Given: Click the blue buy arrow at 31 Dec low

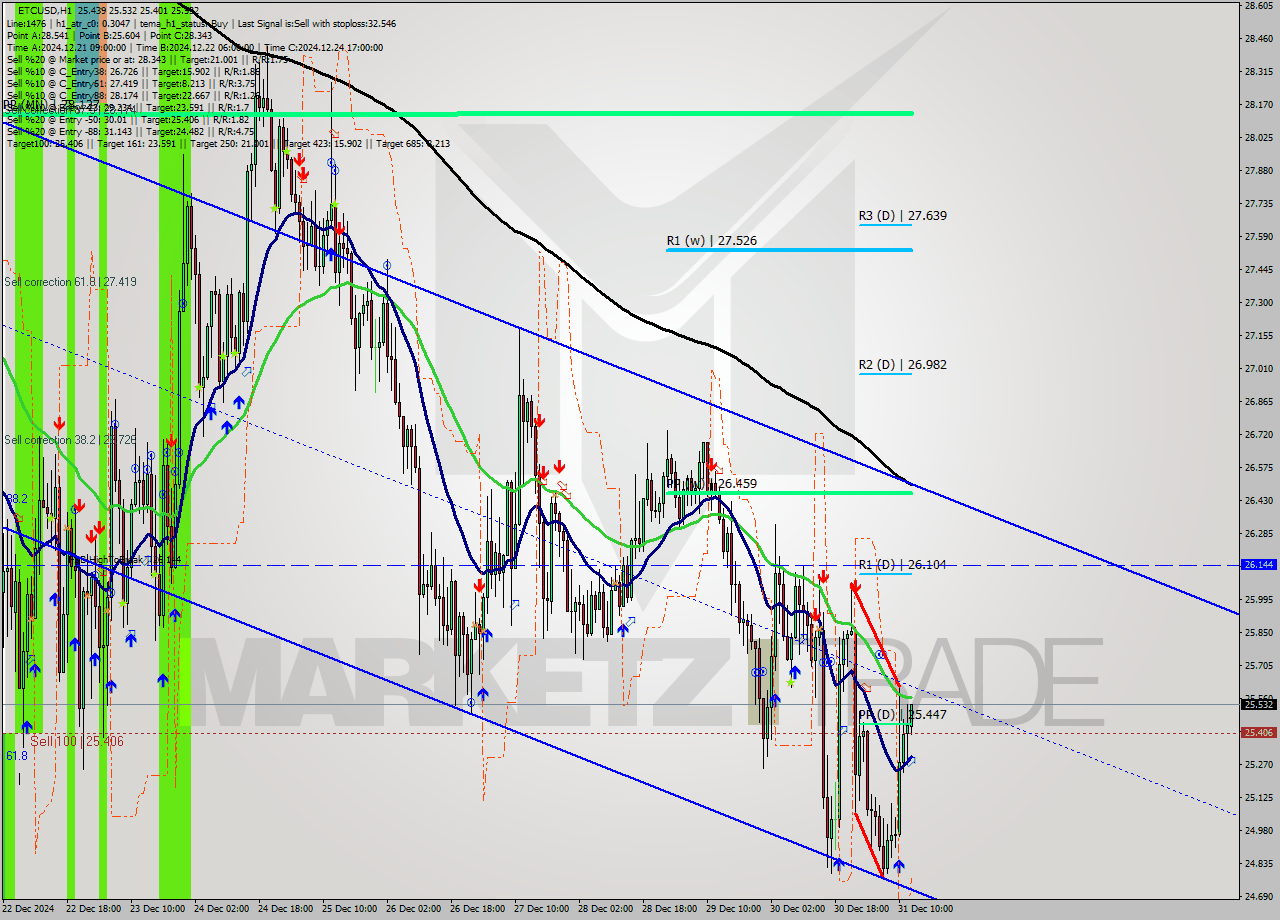Looking at the screenshot, I should click(898, 865).
